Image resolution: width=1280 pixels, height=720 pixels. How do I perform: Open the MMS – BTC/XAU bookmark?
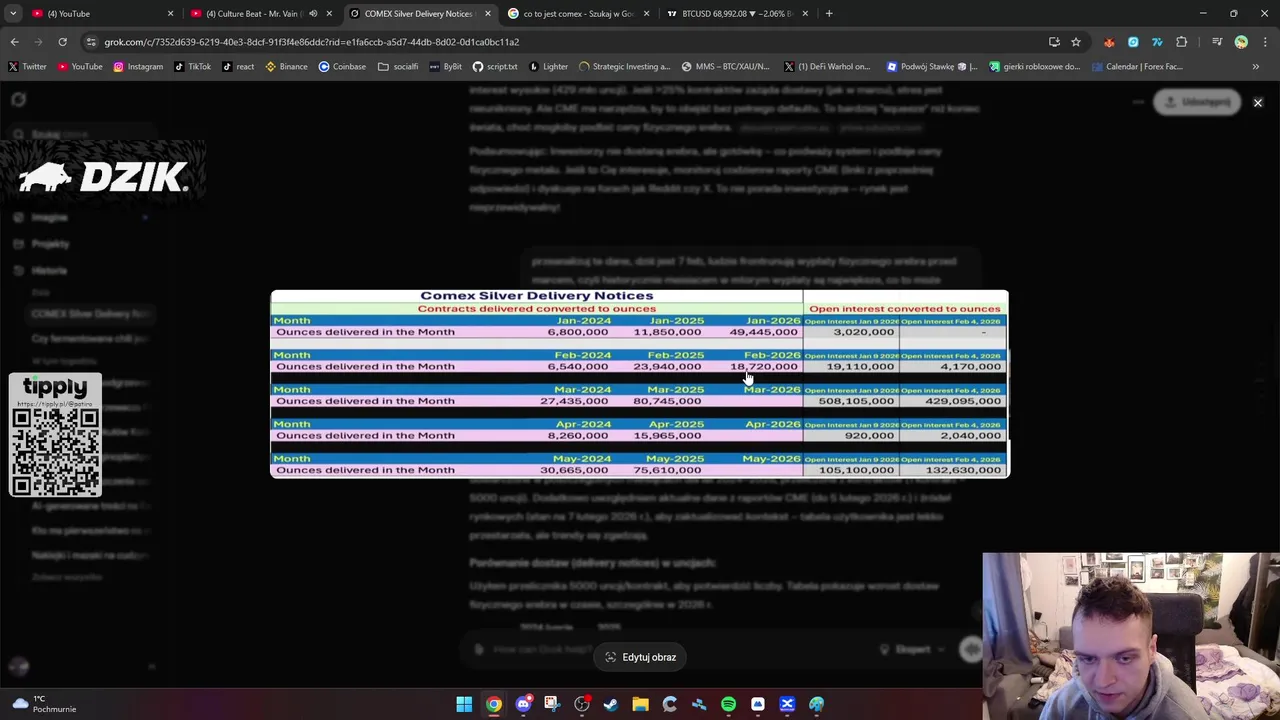coord(725,66)
